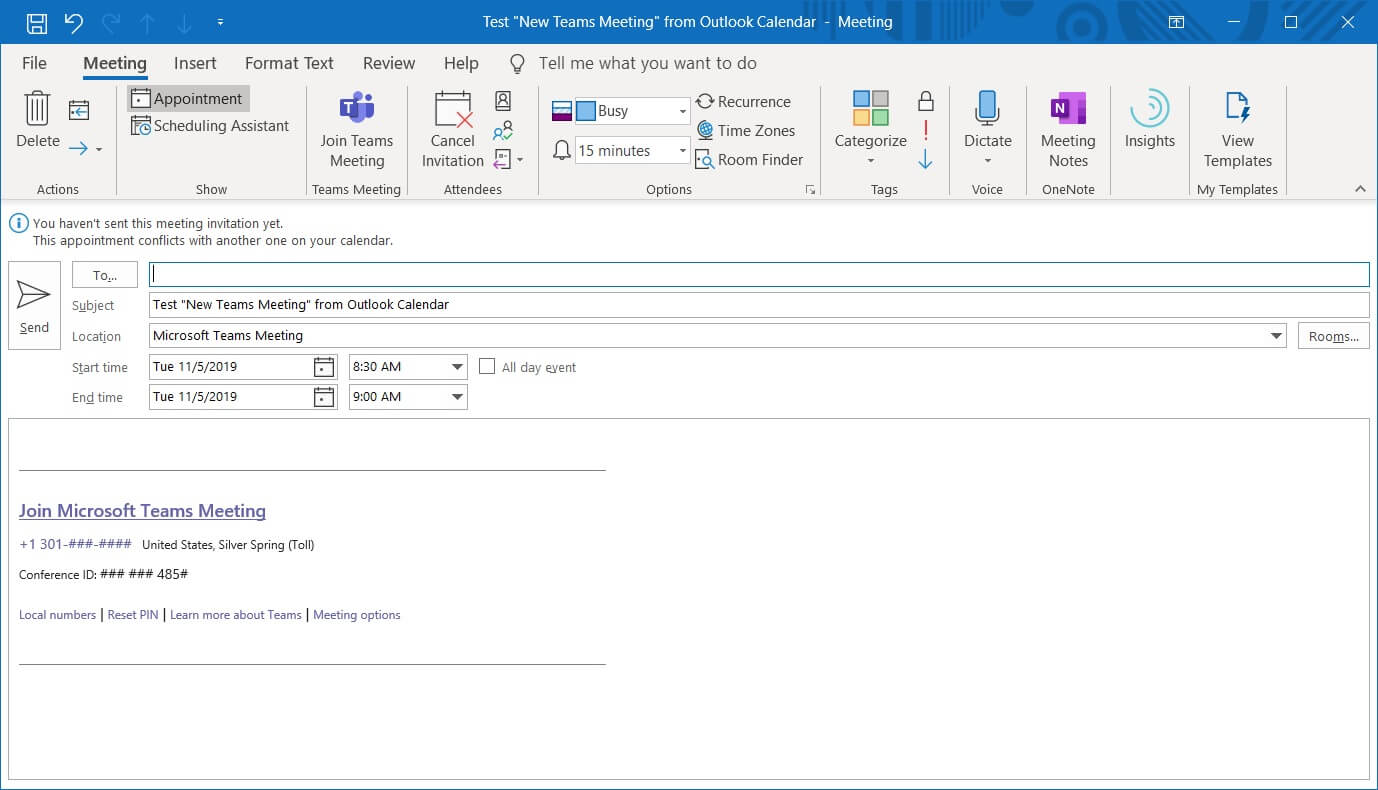Expand the Dictate language dropdown arrow
The width and height of the screenshot is (1378, 790).
pos(988,161)
